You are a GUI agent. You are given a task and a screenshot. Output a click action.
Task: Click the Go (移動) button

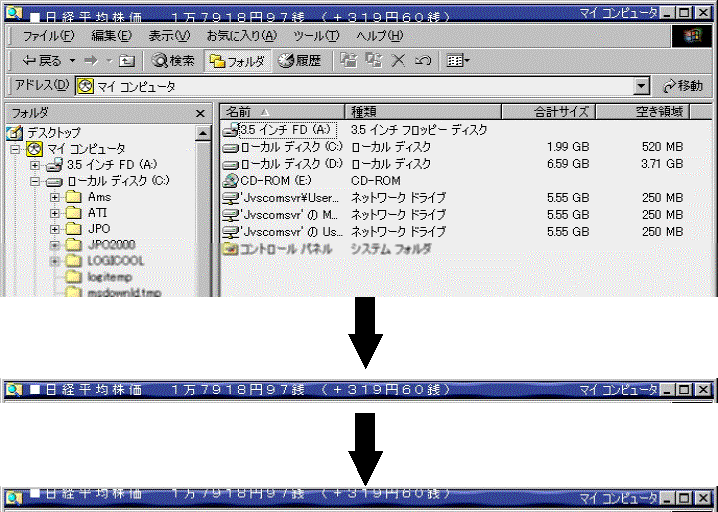click(x=684, y=87)
